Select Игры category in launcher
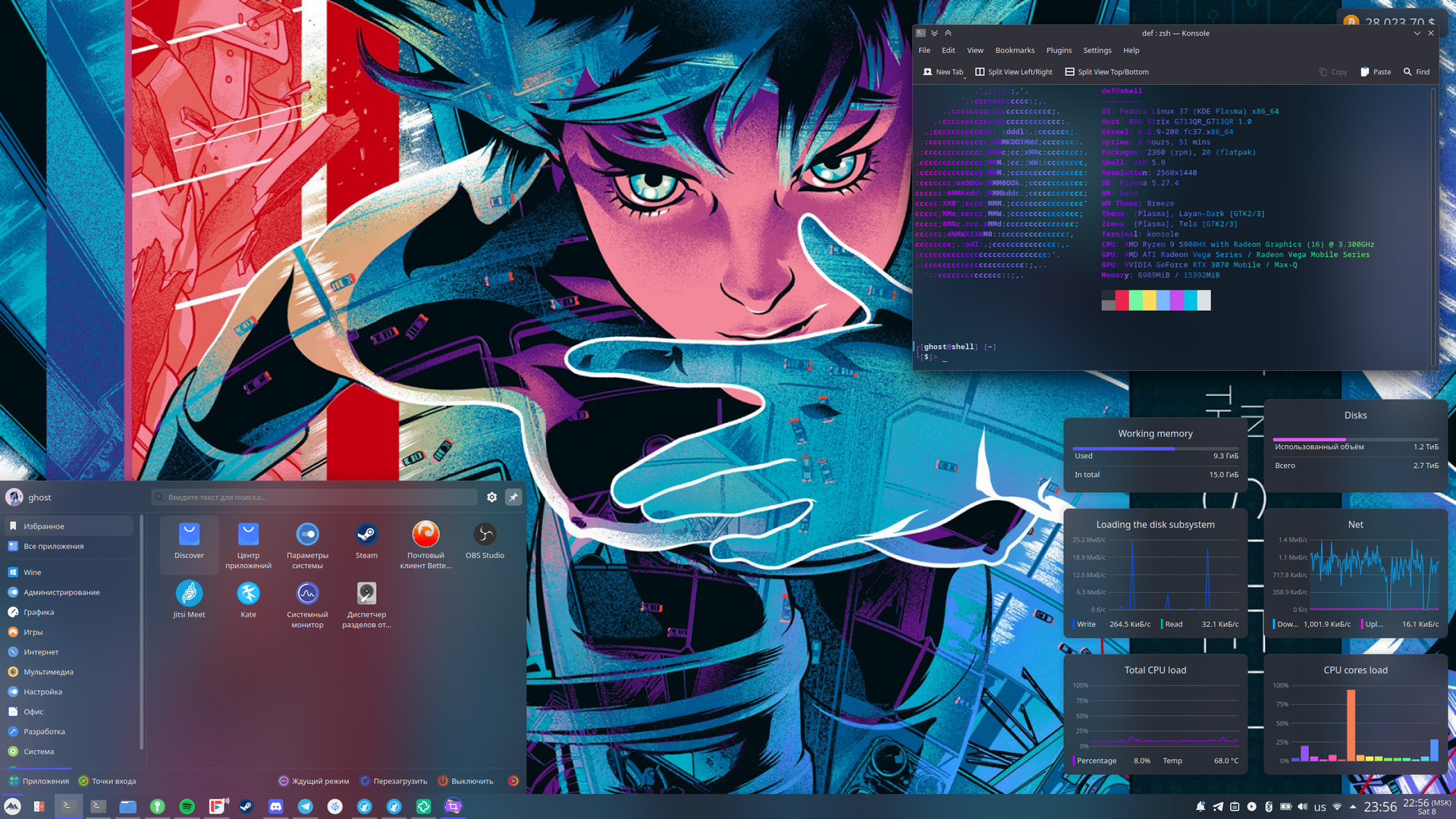The image size is (1456, 819). pyautogui.click(x=68, y=632)
